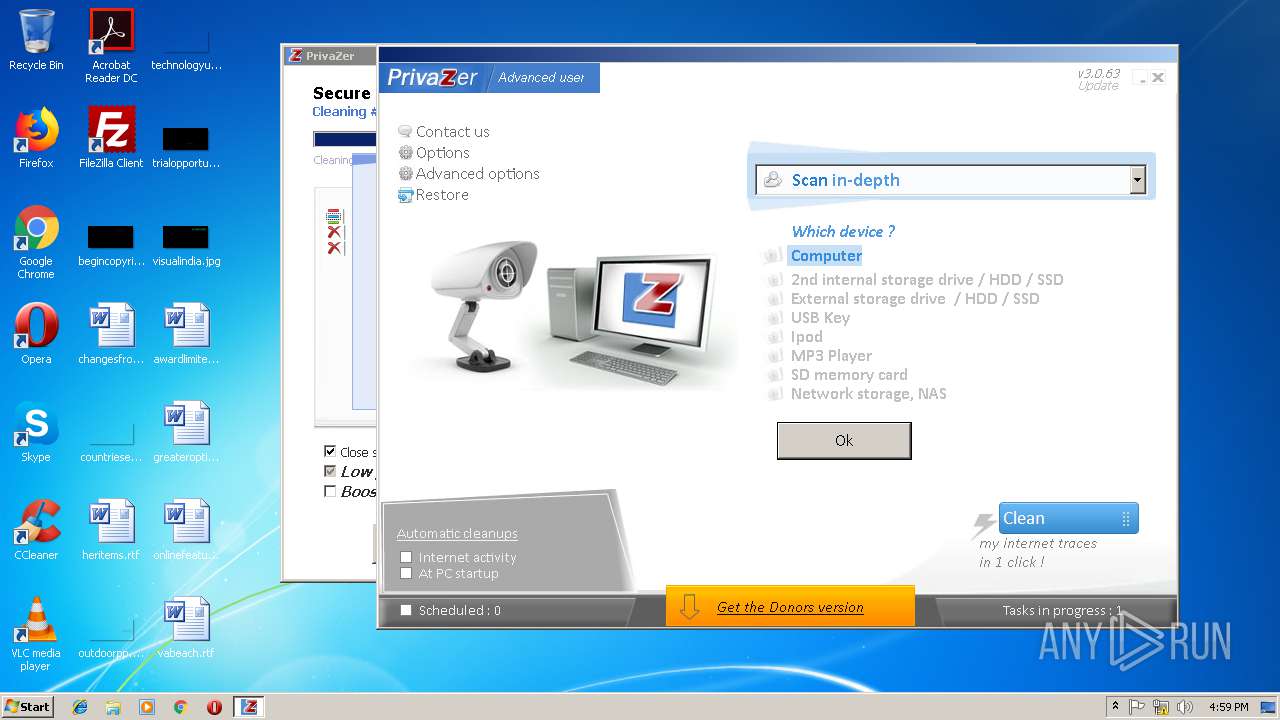Select SD memory card option
The height and width of the screenshot is (720, 1280).
click(x=849, y=374)
